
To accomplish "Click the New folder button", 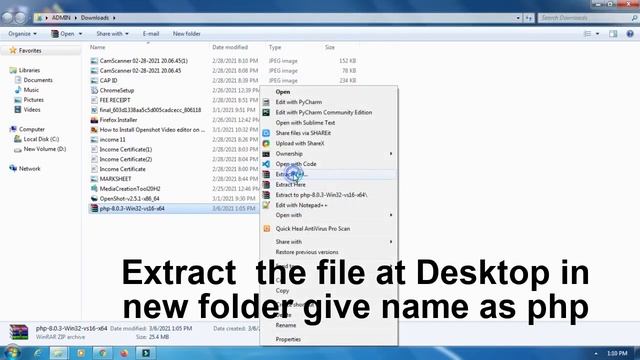I will tap(187, 34).
